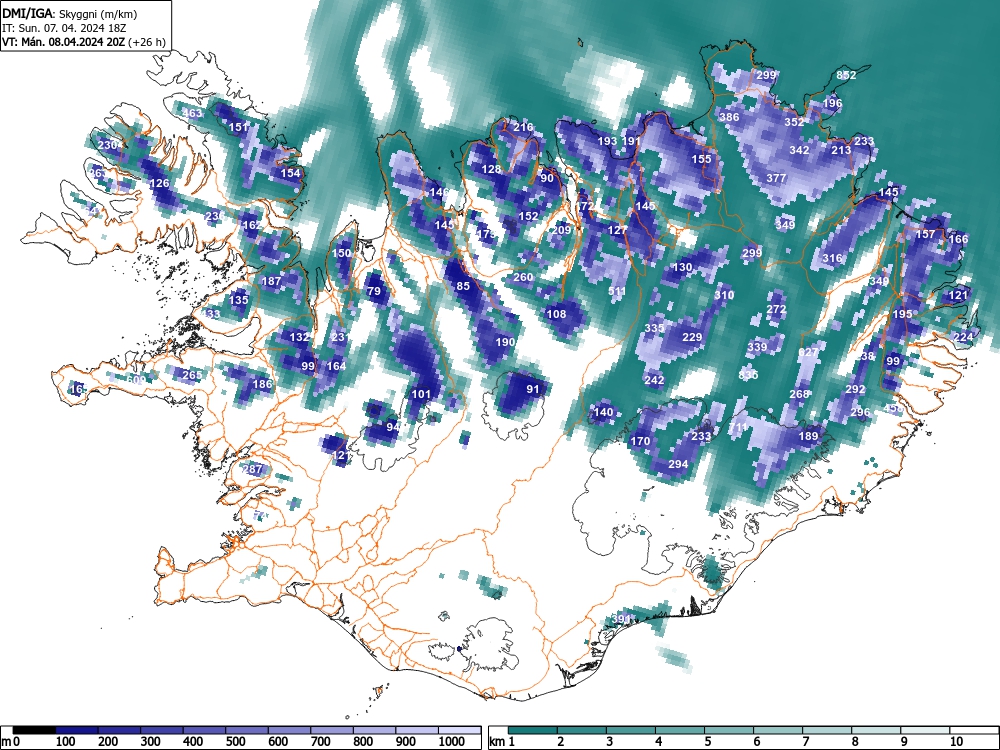The image size is (1000, 750).
Task: Select the '128' visibility value
Action: click(491, 169)
